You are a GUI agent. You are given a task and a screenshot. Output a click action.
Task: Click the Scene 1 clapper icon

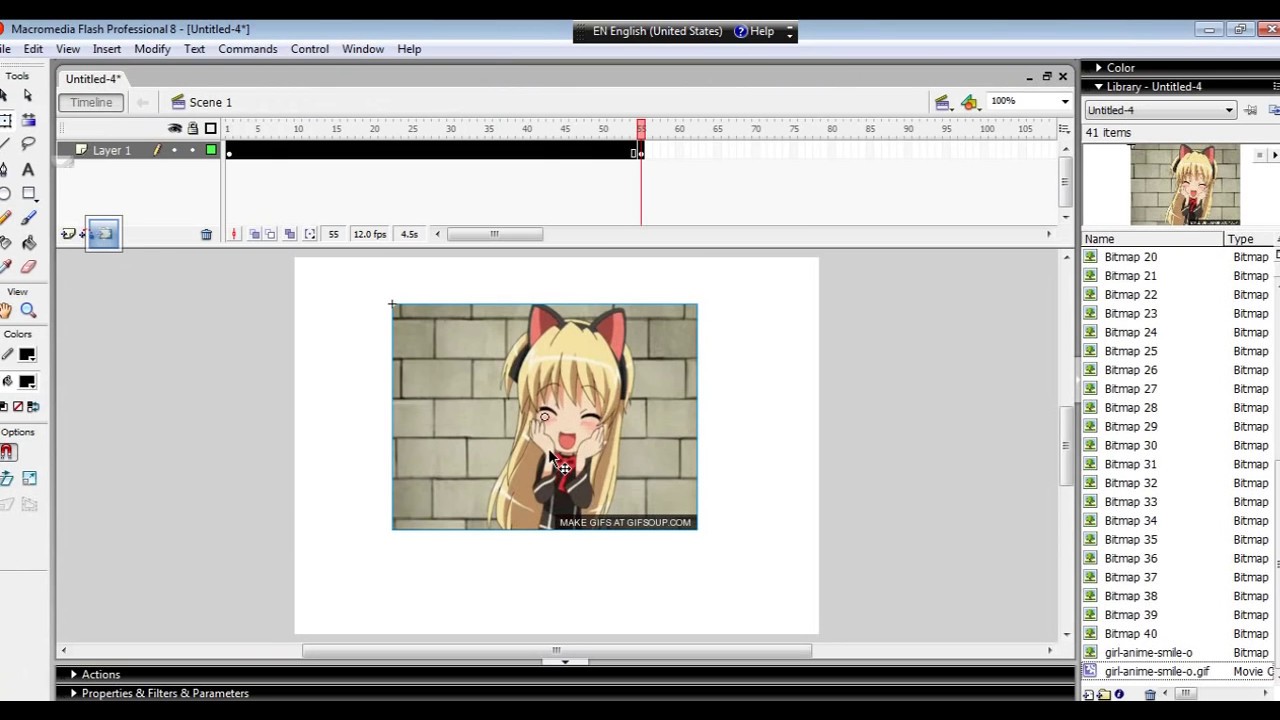[178, 102]
